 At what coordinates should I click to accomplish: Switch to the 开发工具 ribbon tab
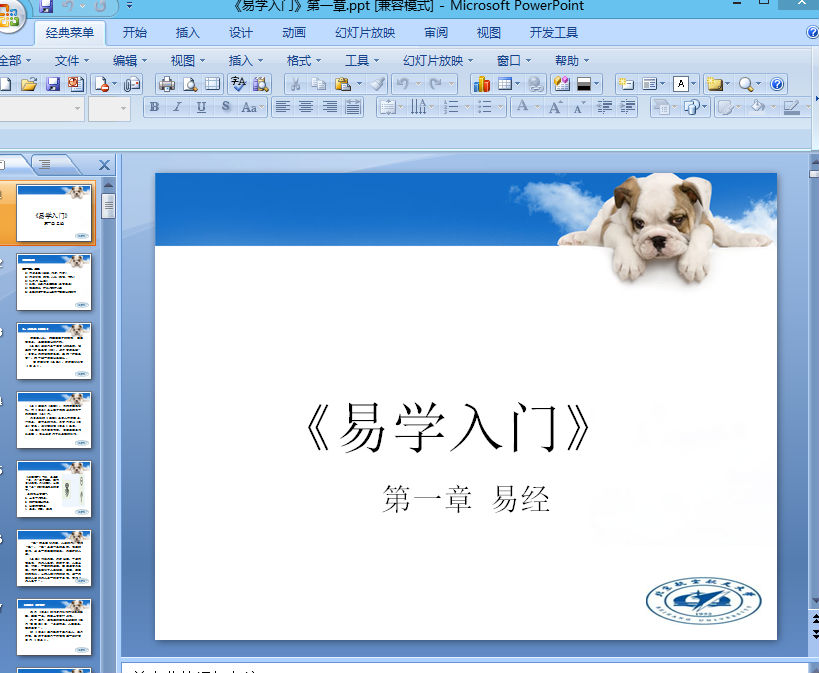(554, 33)
